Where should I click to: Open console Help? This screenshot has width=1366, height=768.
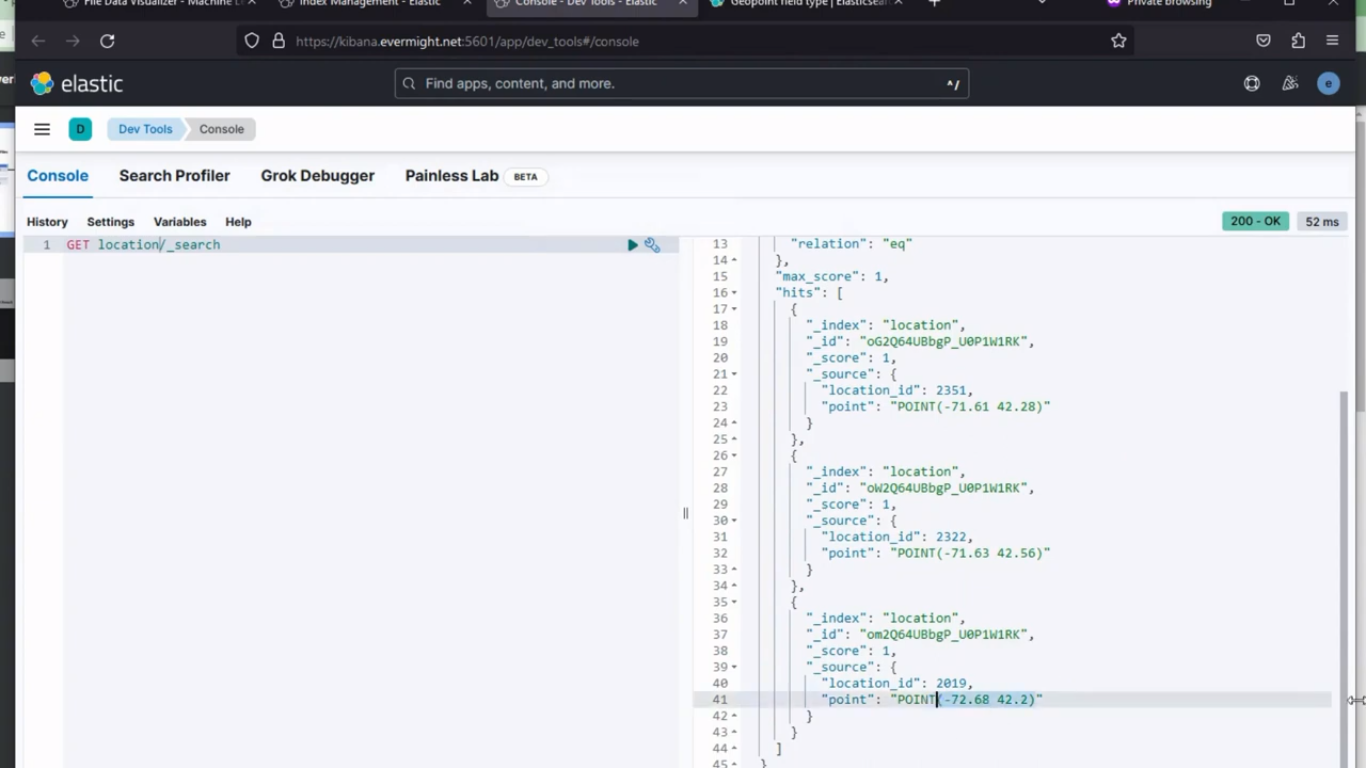[x=238, y=222]
